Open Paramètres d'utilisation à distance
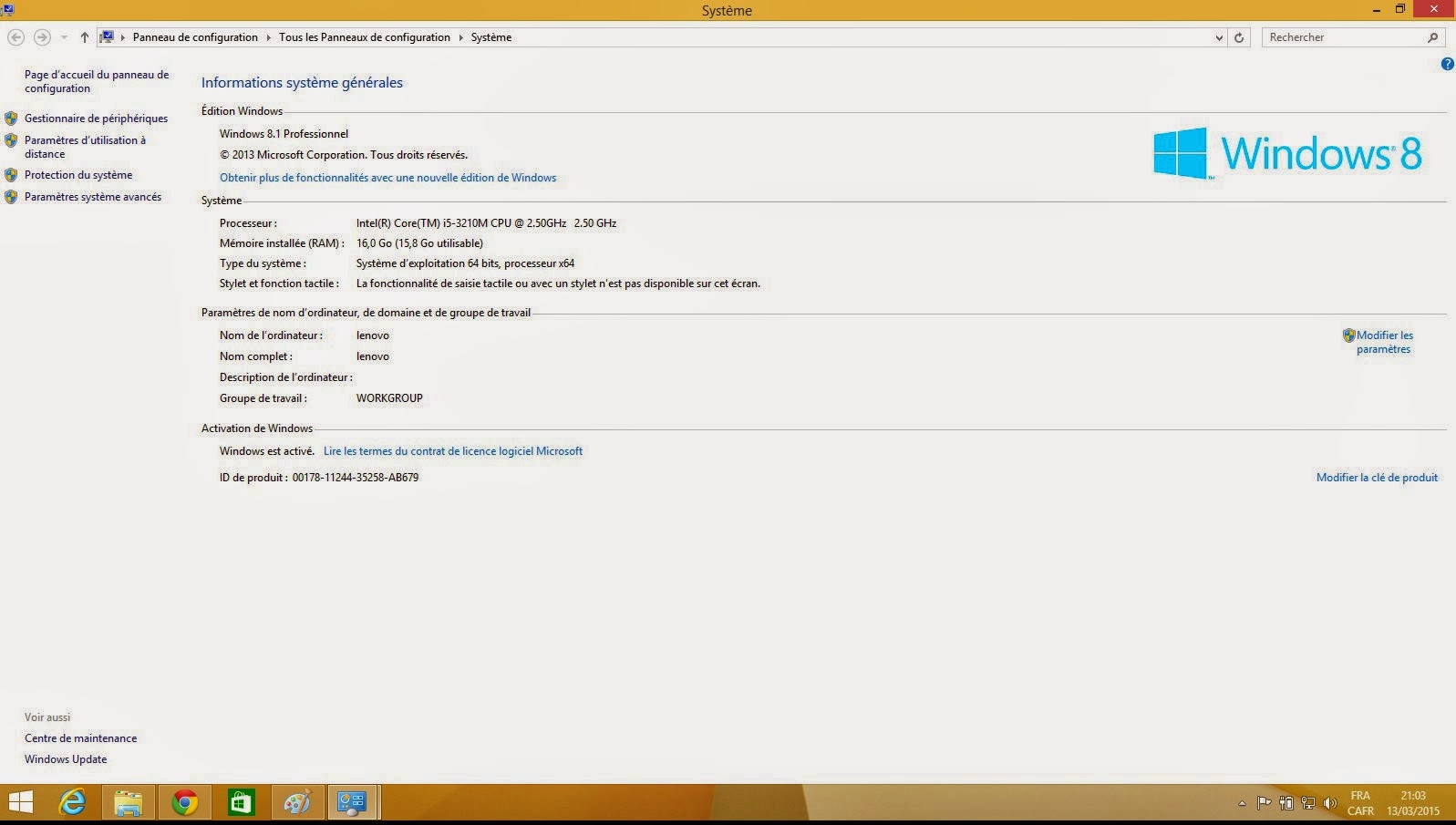The image size is (1456, 825). point(85,147)
